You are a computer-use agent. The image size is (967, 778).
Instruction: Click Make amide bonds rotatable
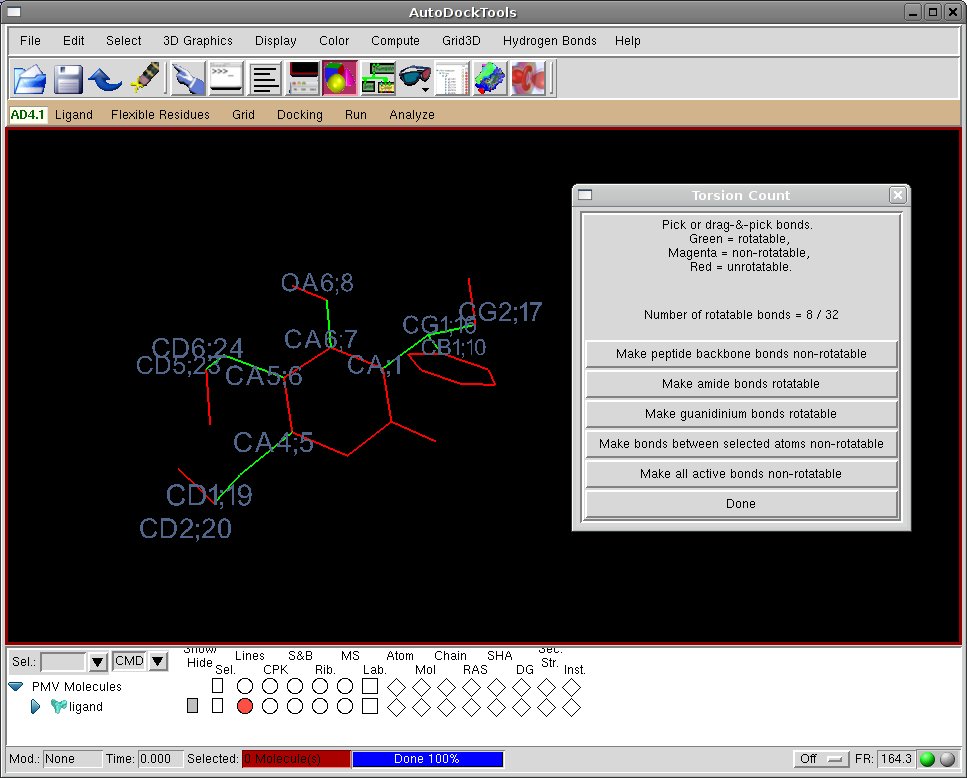pos(741,383)
